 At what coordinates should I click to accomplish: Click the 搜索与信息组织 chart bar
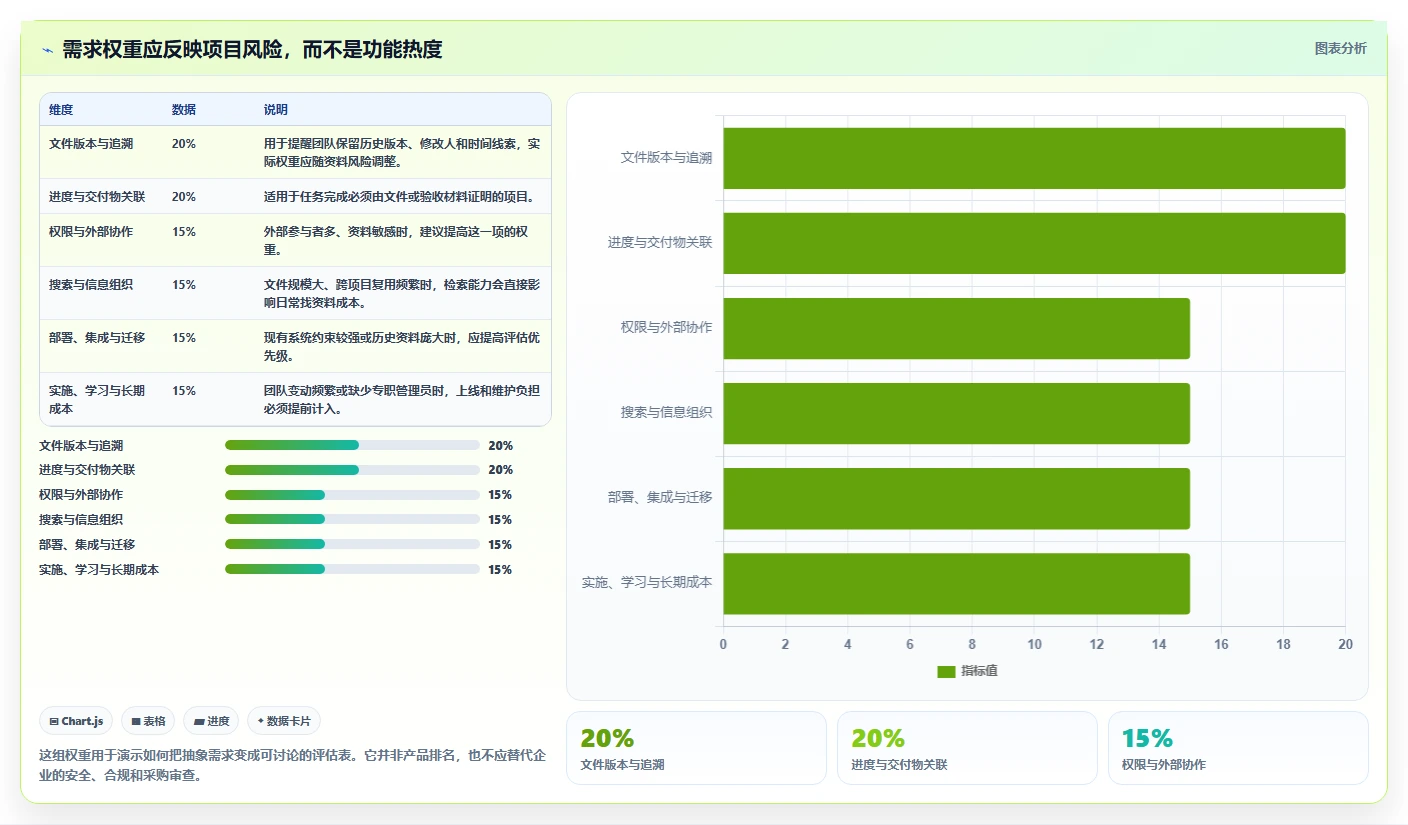tap(956, 413)
